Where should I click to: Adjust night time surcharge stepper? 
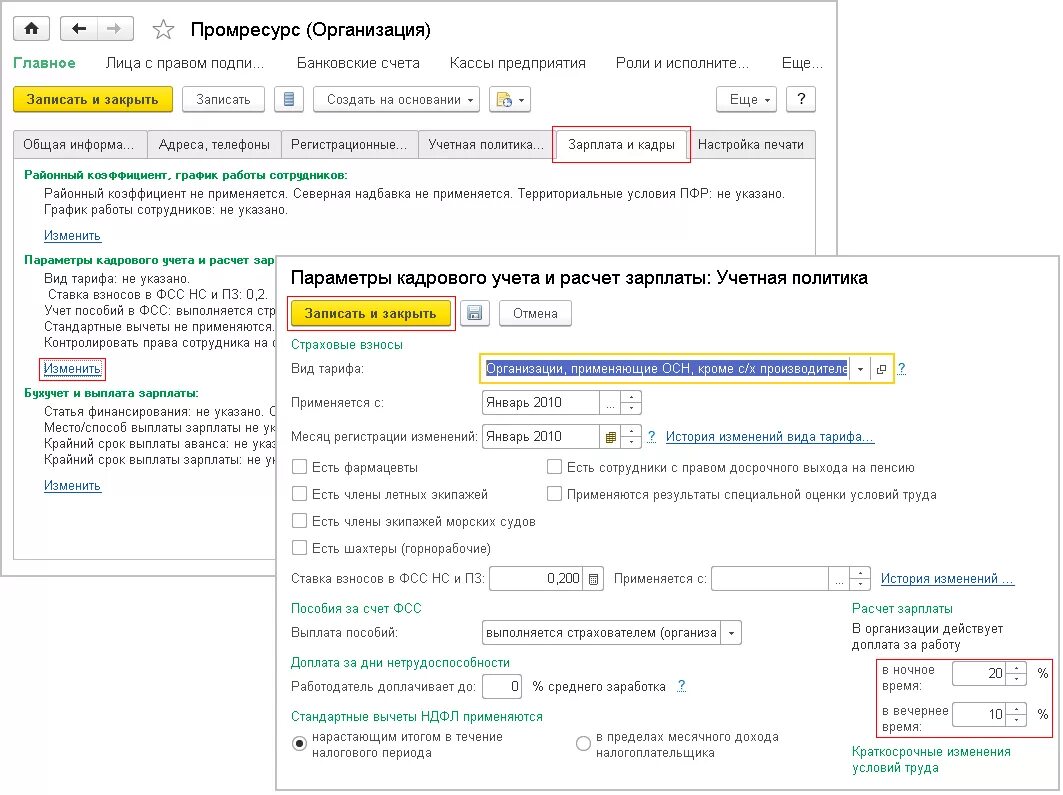(1016, 674)
